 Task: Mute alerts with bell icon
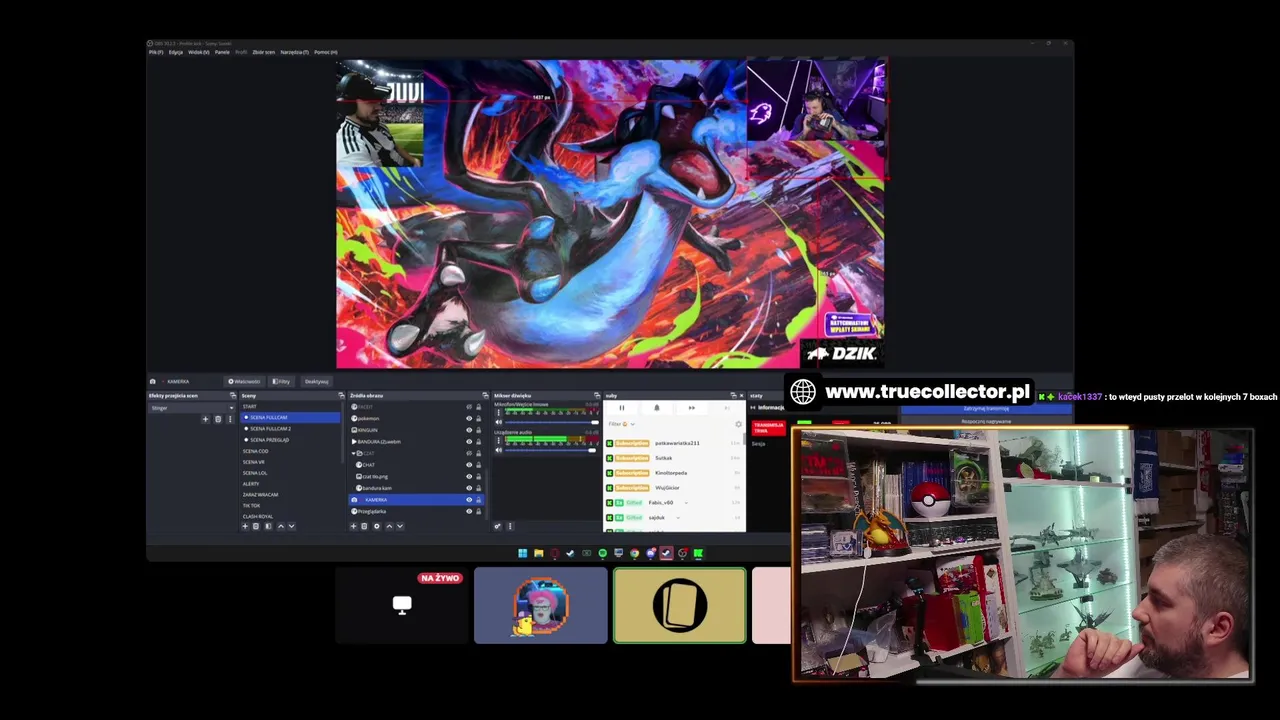pyautogui.click(x=657, y=408)
